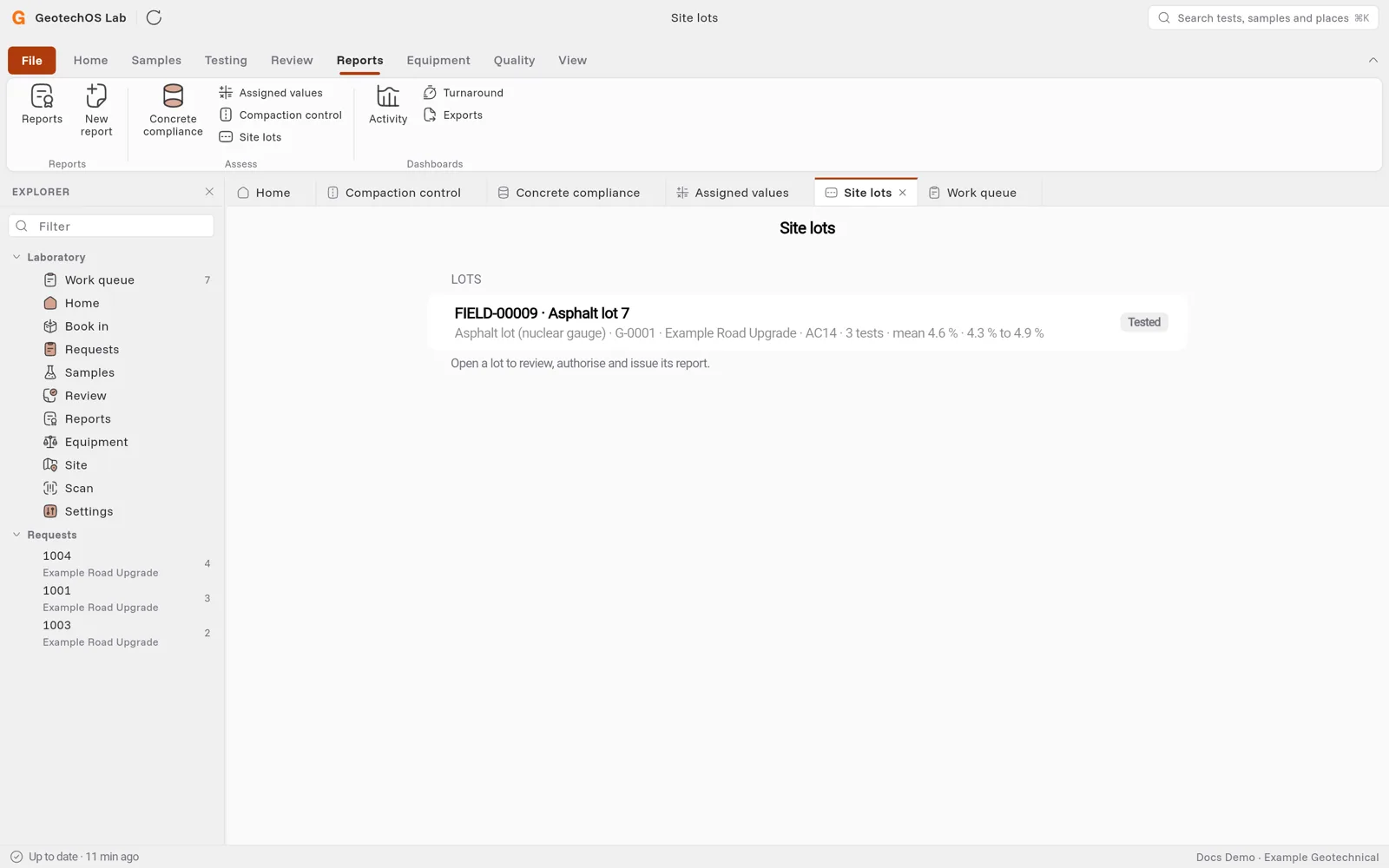Open the Reports ribbon button
Viewport: 1389px width, 868px height.
(42, 105)
